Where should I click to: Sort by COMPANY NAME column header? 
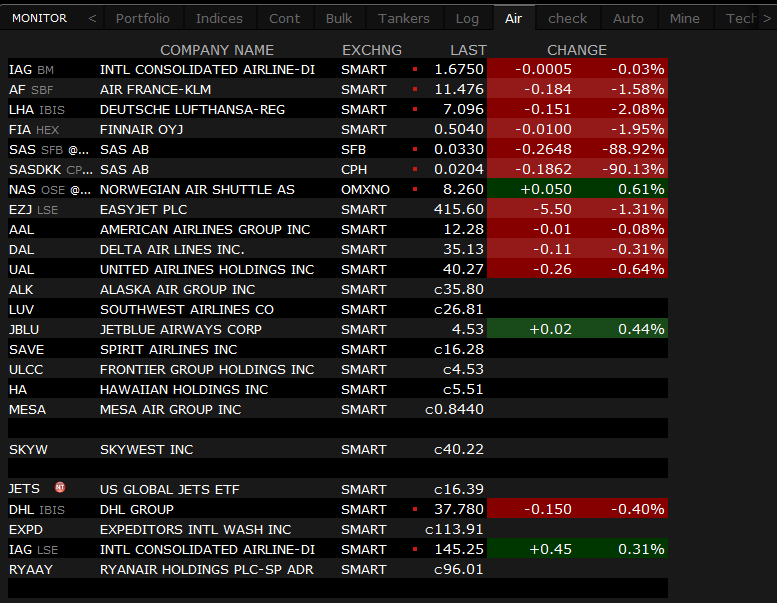pyautogui.click(x=217, y=50)
